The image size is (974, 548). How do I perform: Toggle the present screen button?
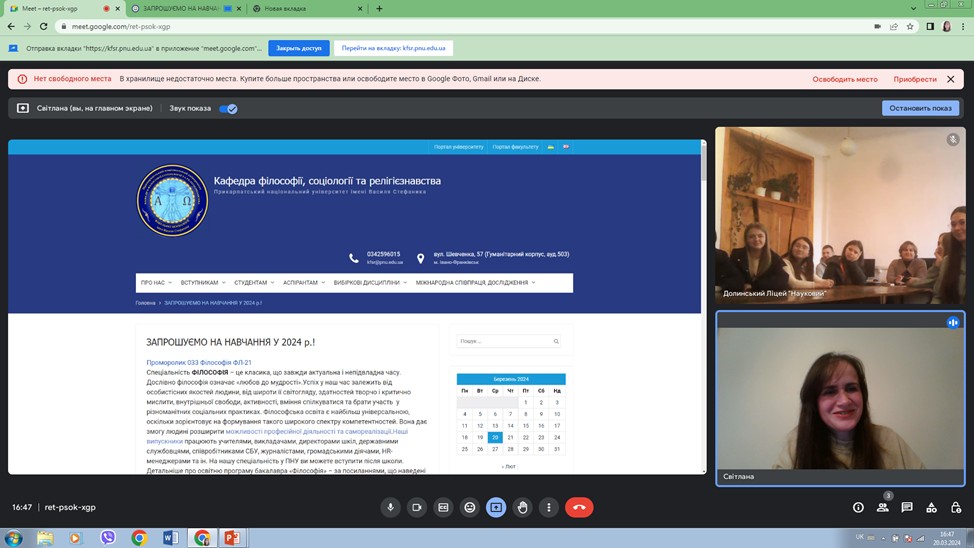coord(496,507)
